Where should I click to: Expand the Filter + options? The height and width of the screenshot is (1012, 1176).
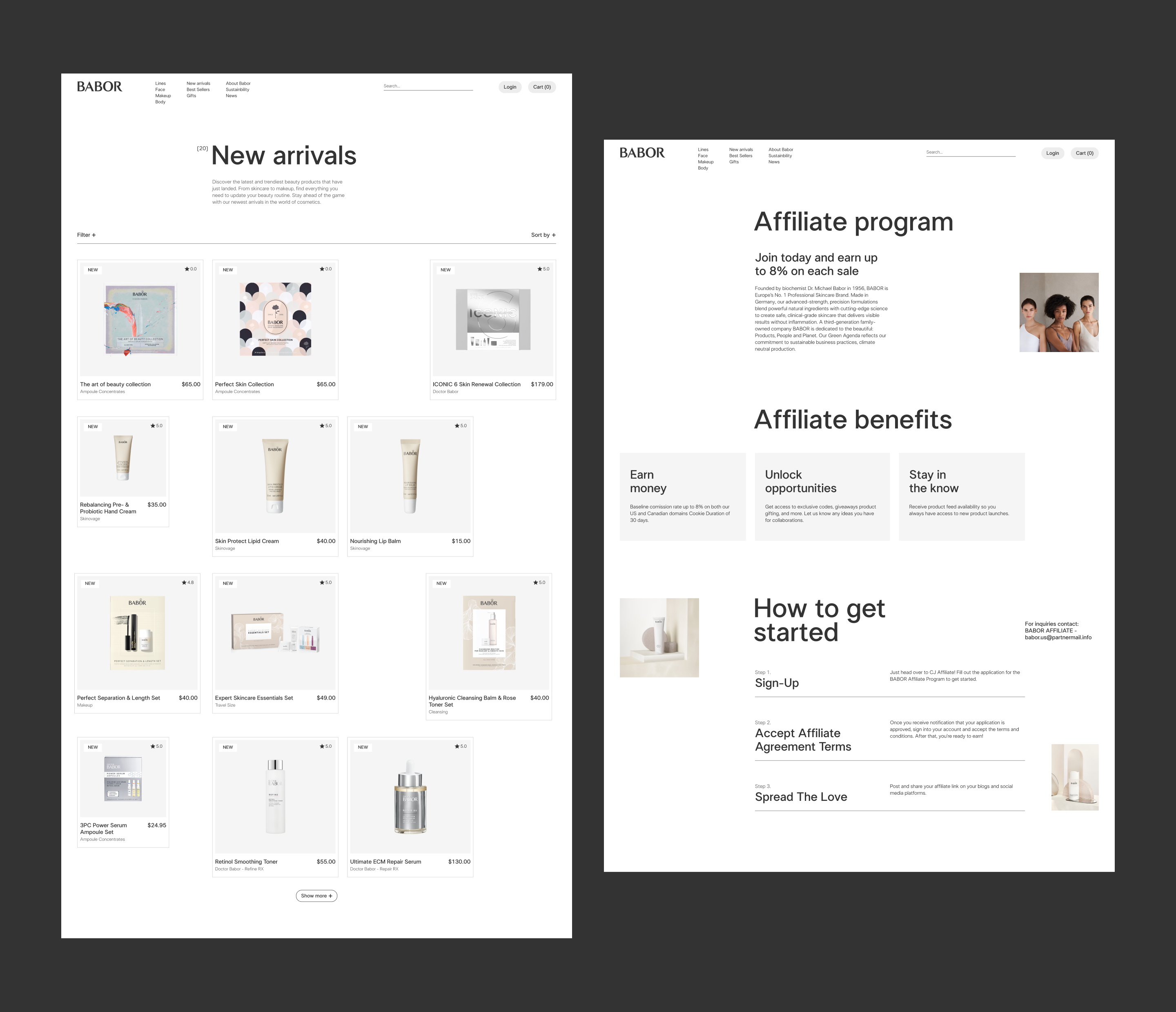pyautogui.click(x=86, y=235)
